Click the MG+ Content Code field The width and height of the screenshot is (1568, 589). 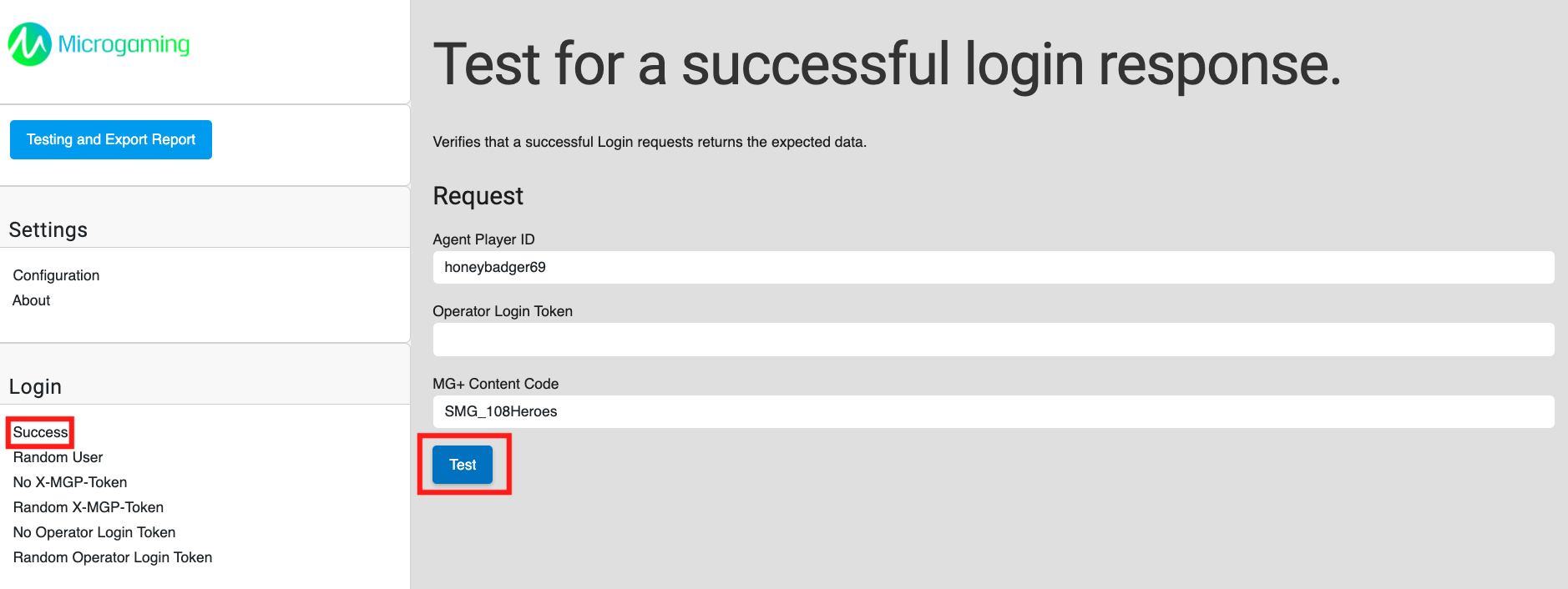(993, 412)
